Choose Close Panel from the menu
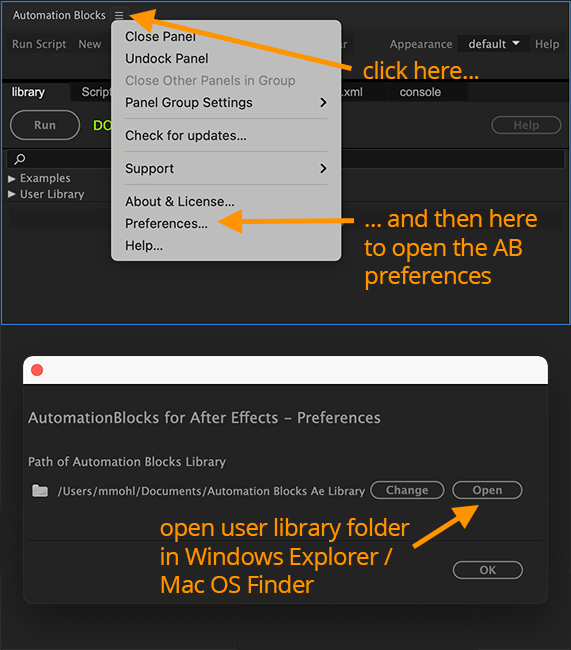The image size is (571, 650). point(160,36)
